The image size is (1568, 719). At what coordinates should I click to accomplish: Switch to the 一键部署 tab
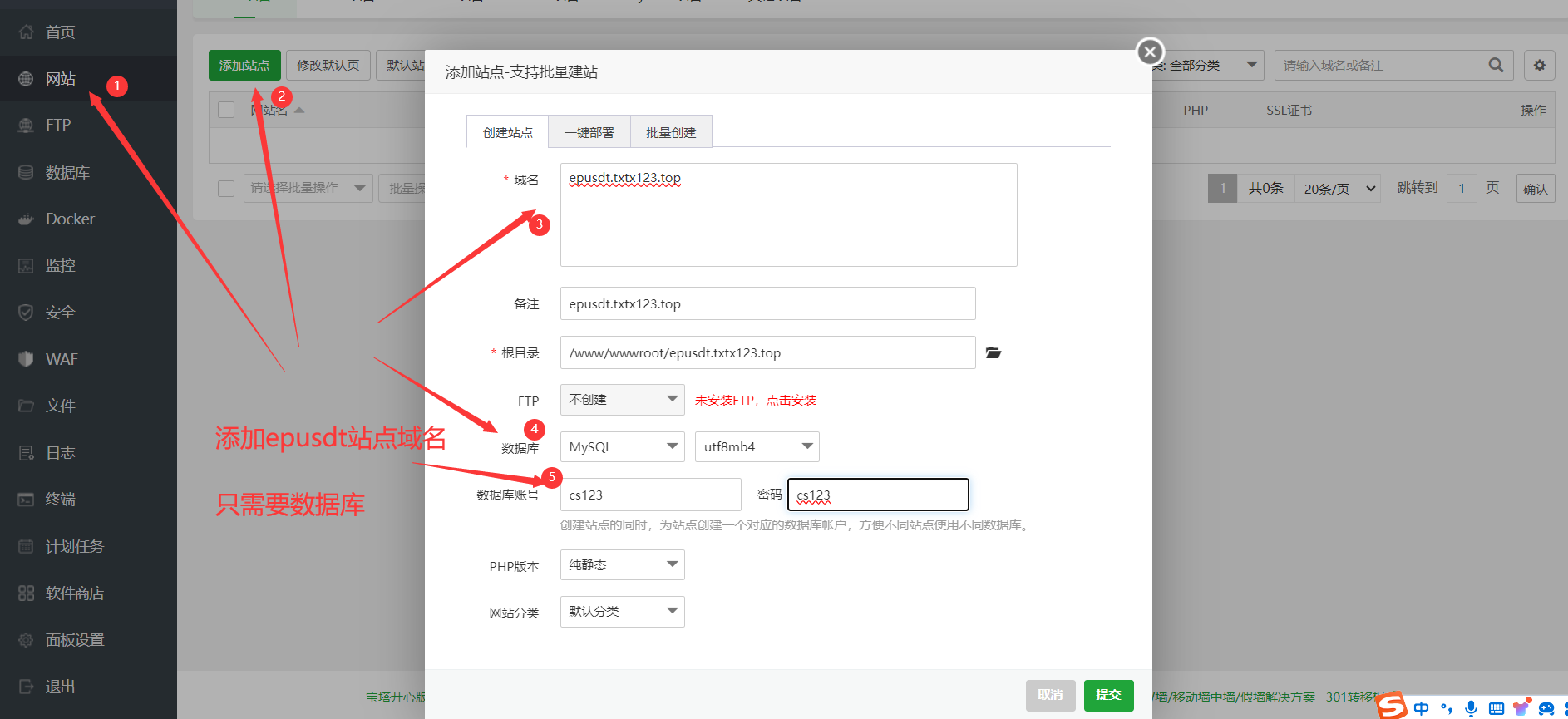[x=589, y=132]
